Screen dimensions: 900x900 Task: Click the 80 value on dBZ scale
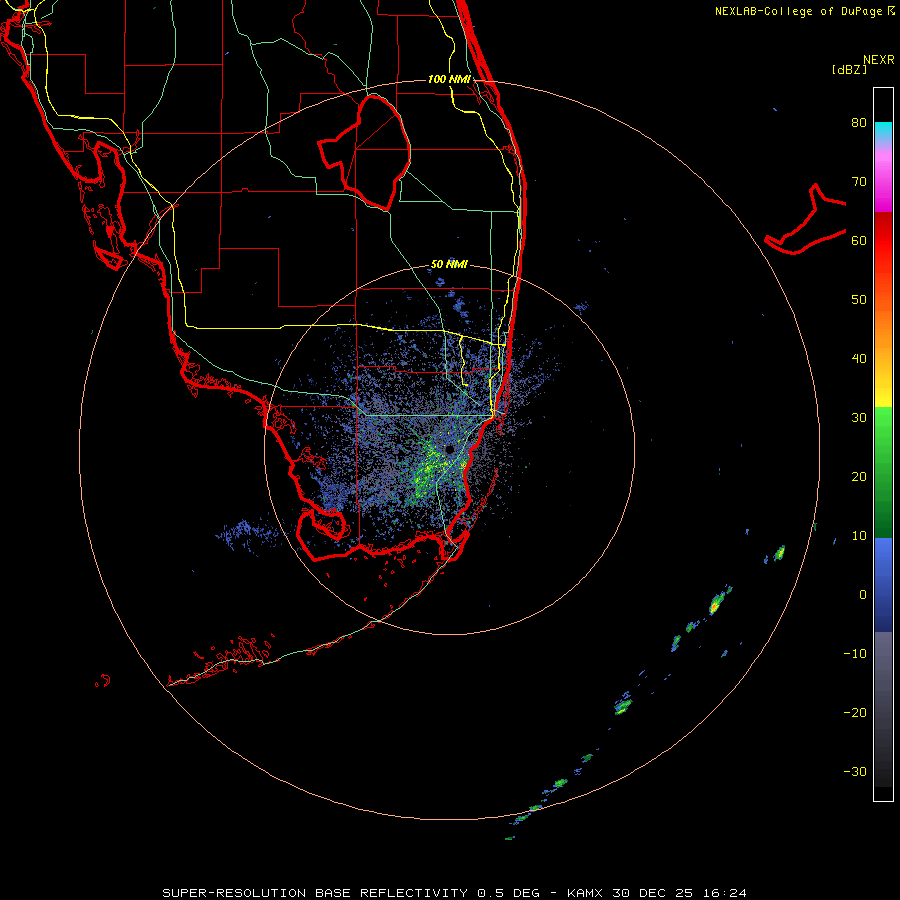(859, 123)
